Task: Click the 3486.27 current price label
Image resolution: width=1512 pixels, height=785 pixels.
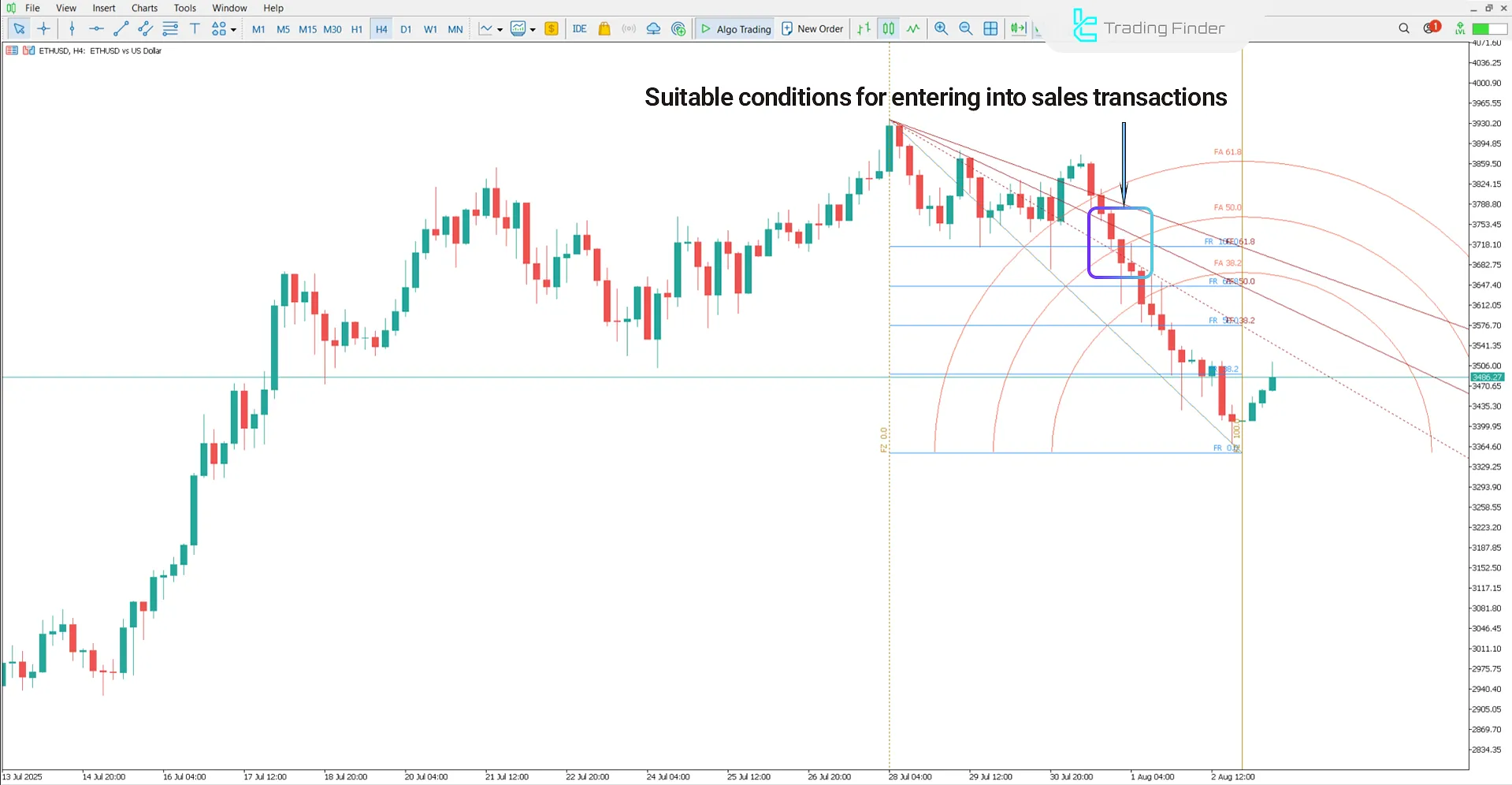Action: coord(1487,378)
